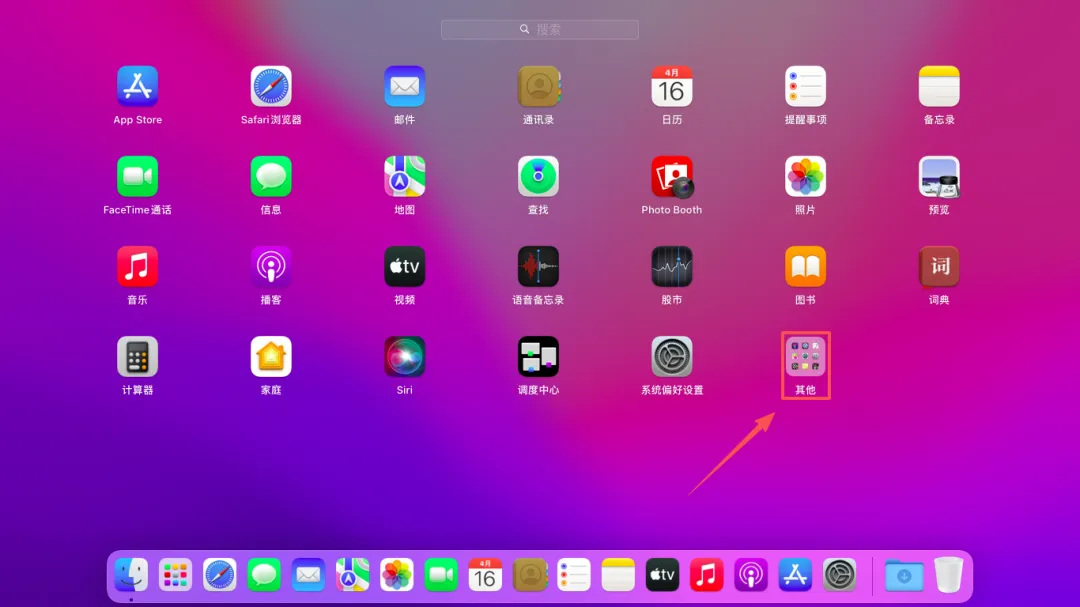
Task: Open the Trash in the Dock
Action: point(948,575)
